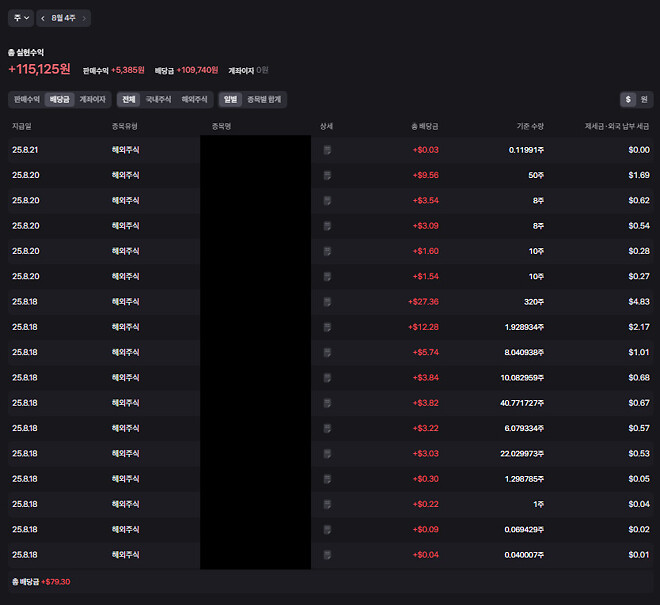This screenshot has width=660, height=605.
Task: Click the $4.83 tax cell
Action: 639,301
